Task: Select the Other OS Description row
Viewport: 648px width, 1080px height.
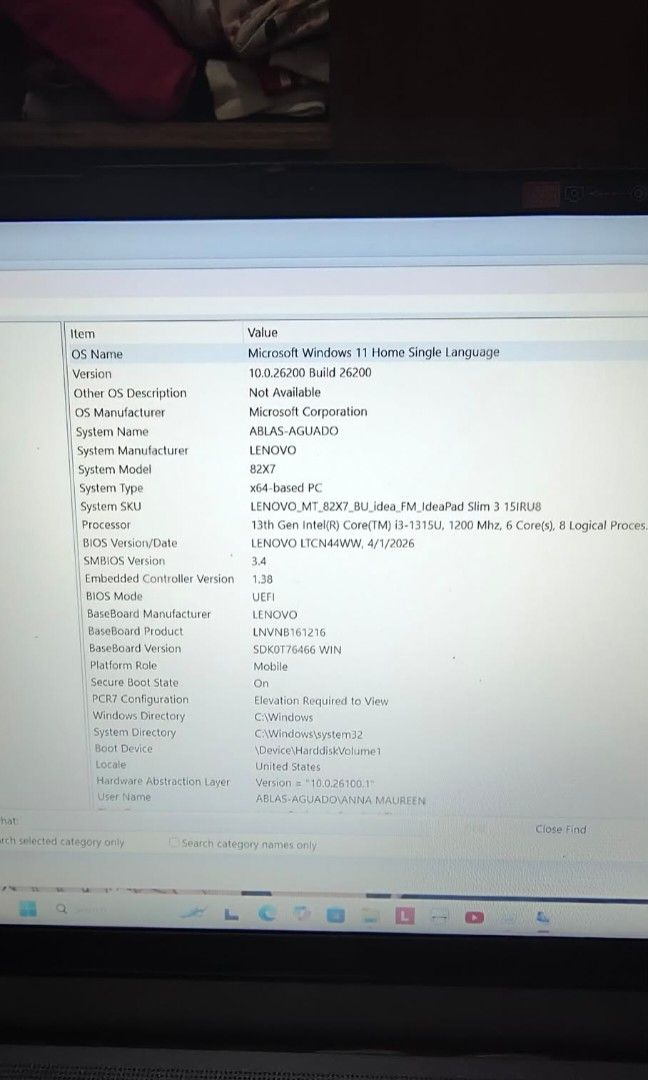Action: tap(358, 393)
